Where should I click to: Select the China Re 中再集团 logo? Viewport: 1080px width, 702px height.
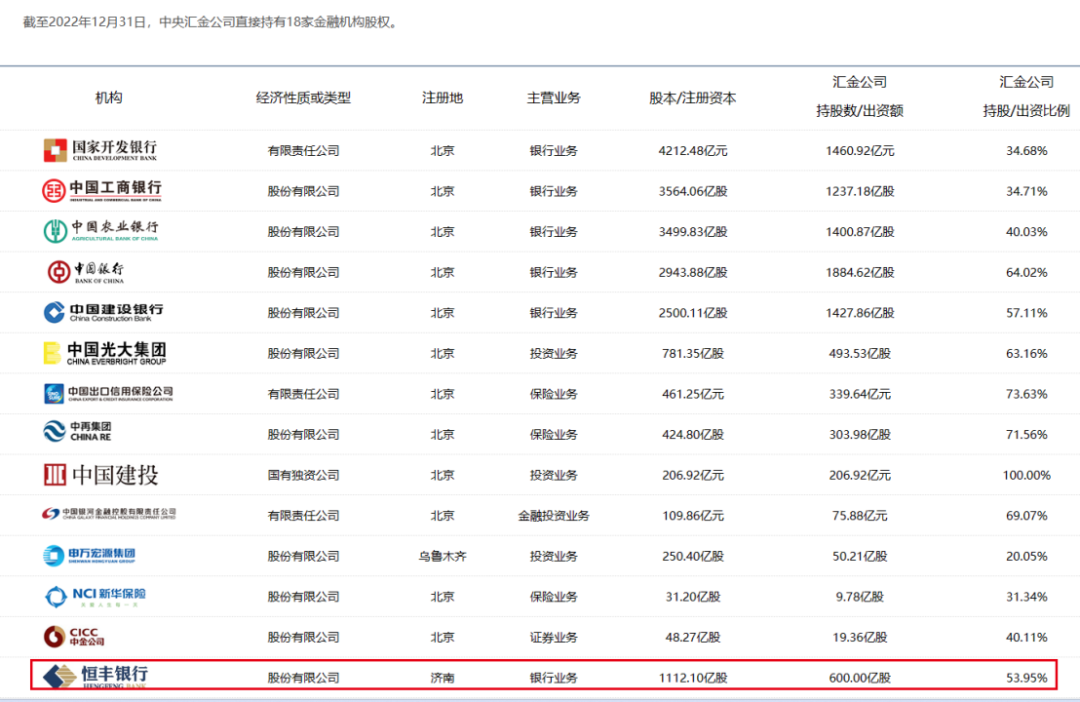pyautogui.click(x=77, y=433)
